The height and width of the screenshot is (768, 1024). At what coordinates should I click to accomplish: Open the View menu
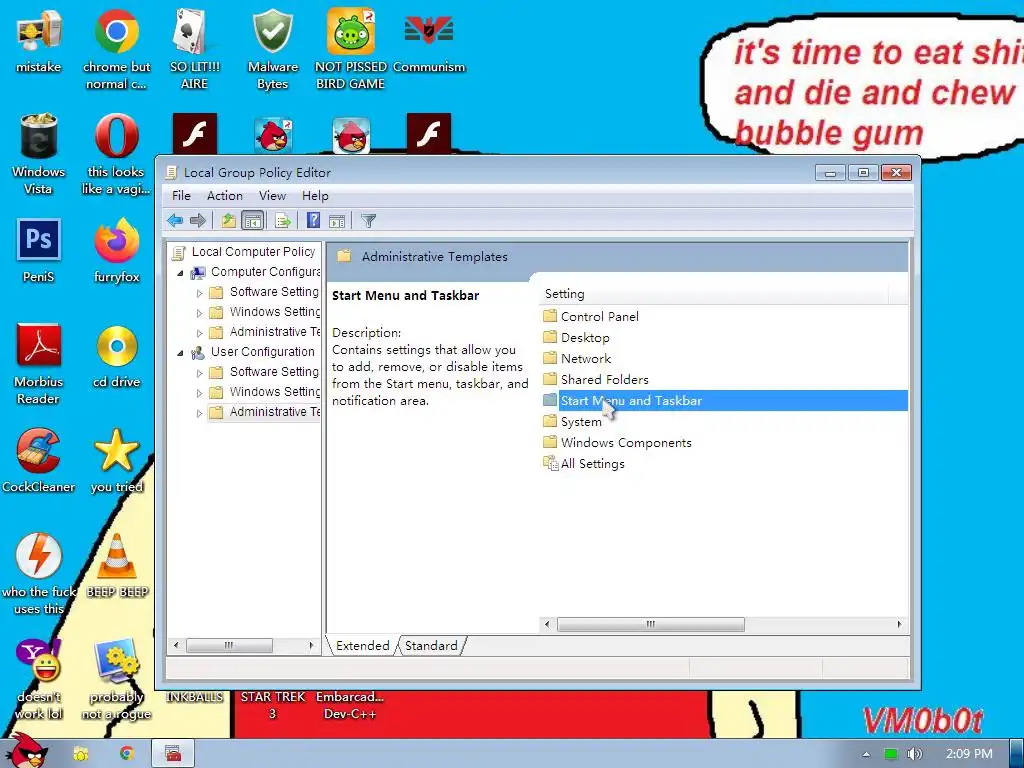click(272, 196)
